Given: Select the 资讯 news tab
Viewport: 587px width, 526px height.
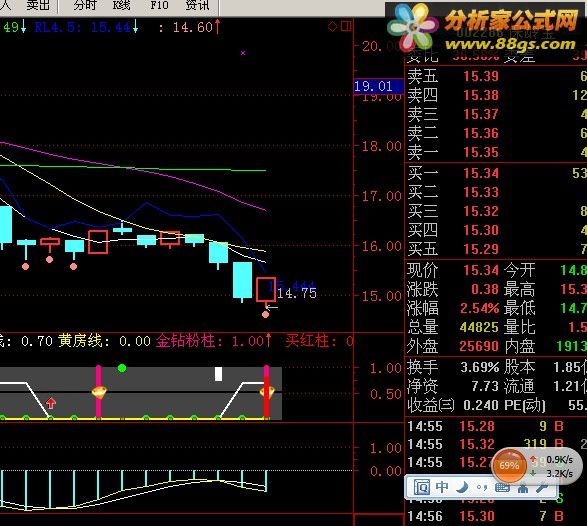Looking at the screenshot, I should [x=198, y=5].
